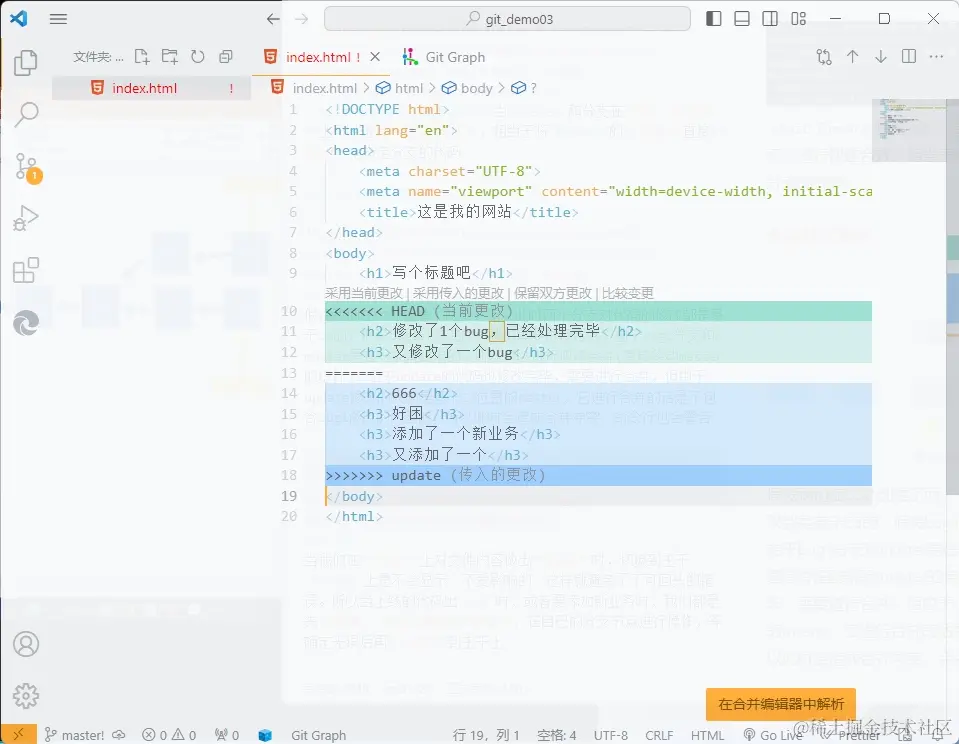This screenshot has height=744, width=959.
Task: Open the Edge browser tools icon
Action: tap(26, 322)
